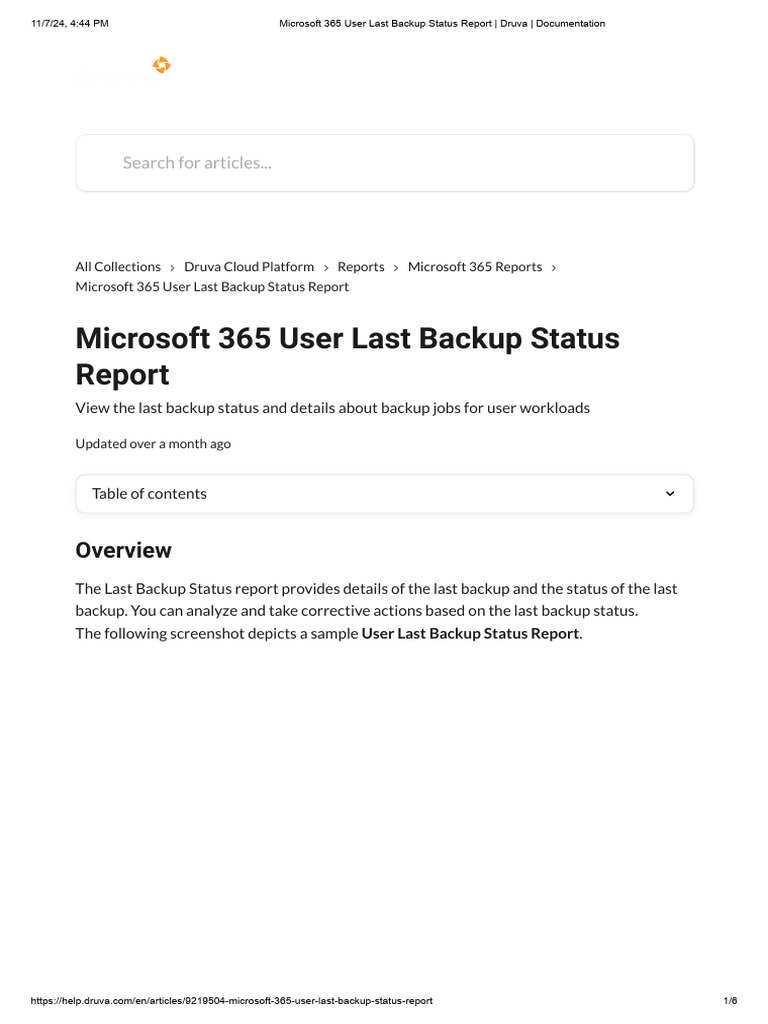This screenshot has height=1024, width=768.
Task: Click the "Updated over a month ago" text
Action: 153,444
